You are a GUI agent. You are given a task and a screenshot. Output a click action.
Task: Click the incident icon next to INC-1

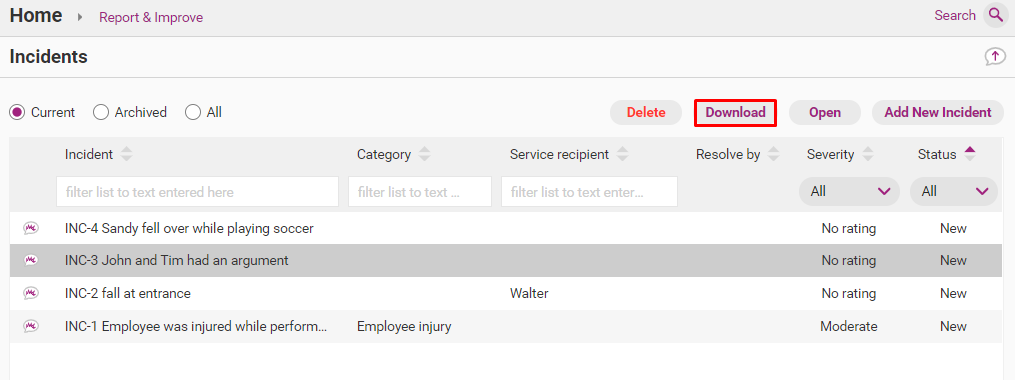point(31,326)
